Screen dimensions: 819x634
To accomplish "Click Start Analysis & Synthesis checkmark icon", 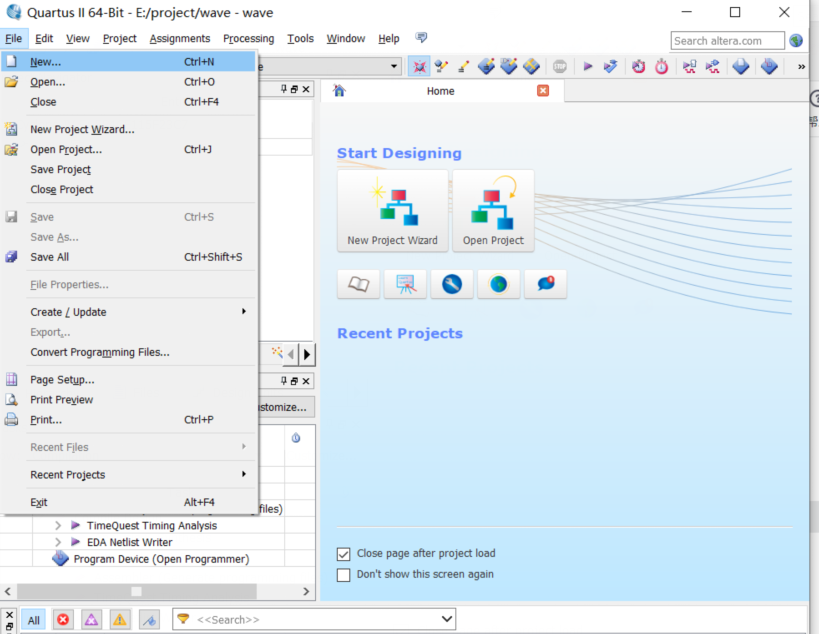I will (610, 66).
